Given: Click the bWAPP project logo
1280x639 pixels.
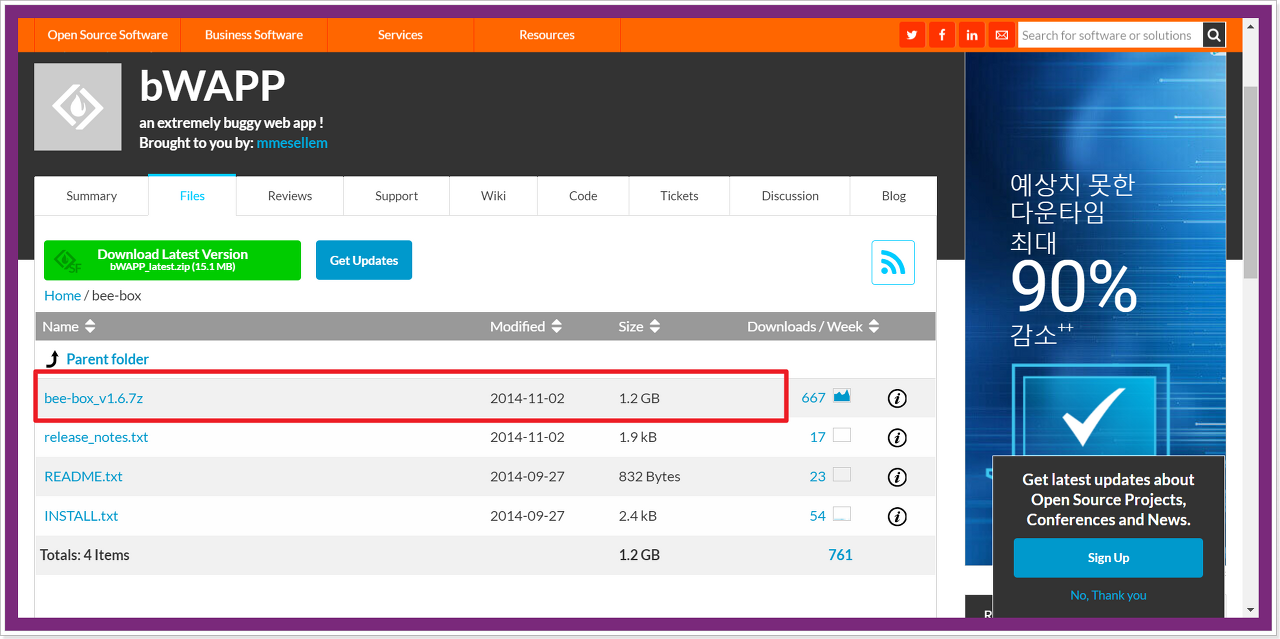Looking at the screenshot, I should (x=78, y=107).
